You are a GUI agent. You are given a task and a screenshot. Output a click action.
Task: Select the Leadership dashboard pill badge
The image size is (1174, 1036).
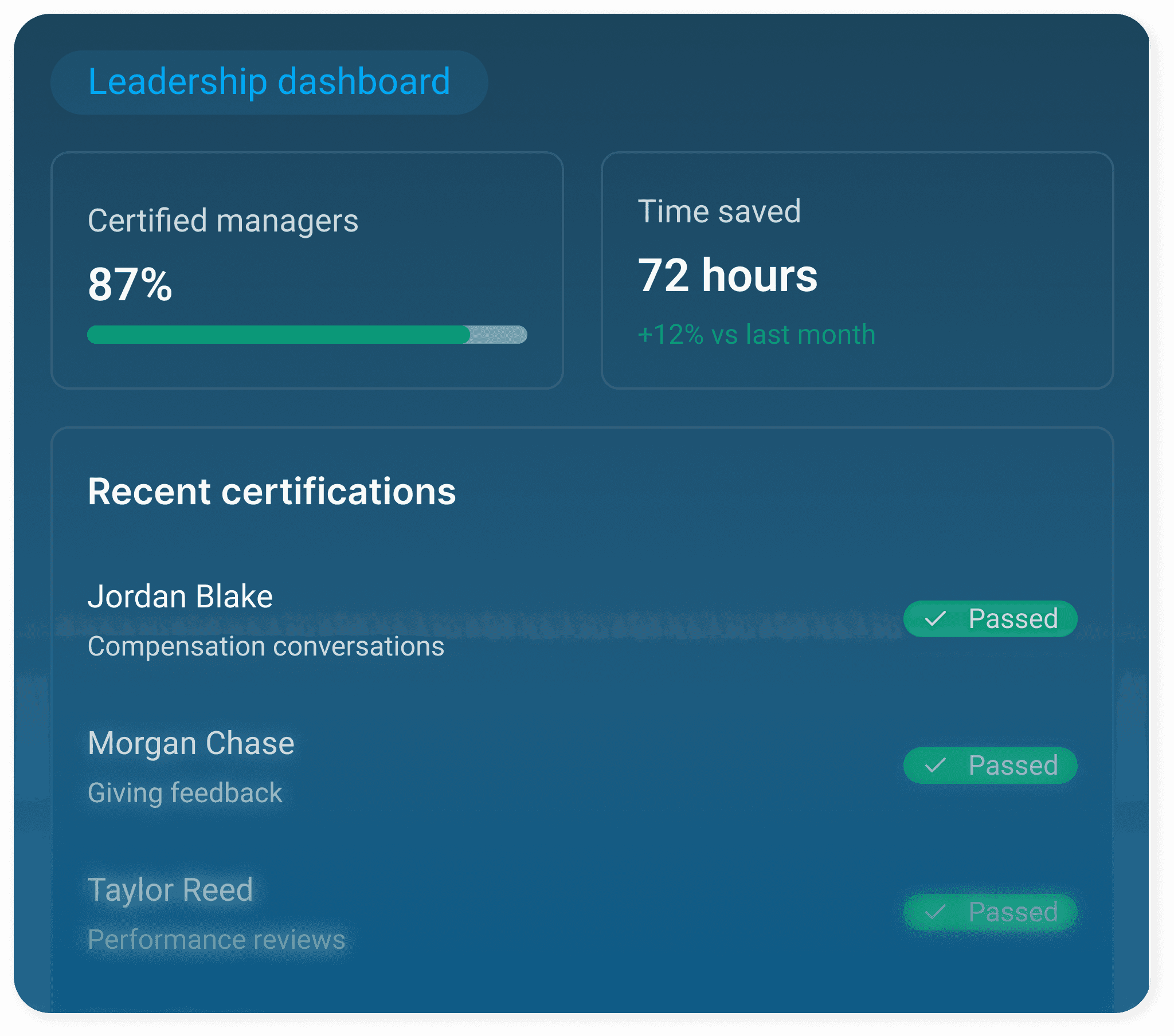[269, 81]
